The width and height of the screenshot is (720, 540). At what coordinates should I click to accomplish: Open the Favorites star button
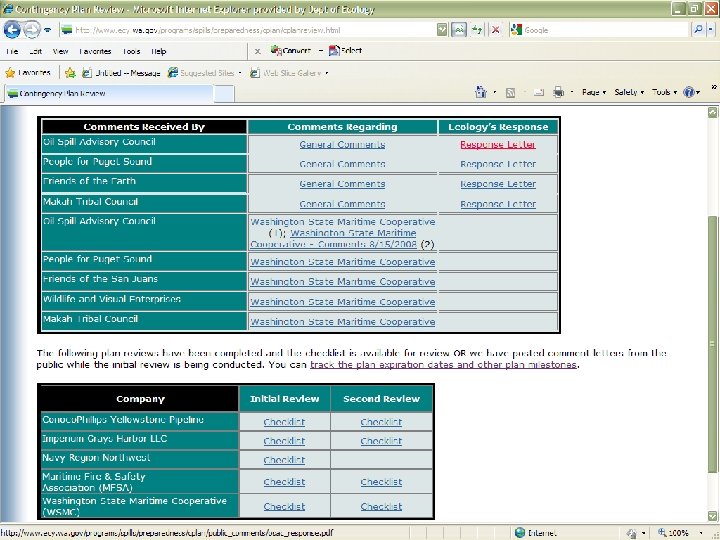coord(28,73)
